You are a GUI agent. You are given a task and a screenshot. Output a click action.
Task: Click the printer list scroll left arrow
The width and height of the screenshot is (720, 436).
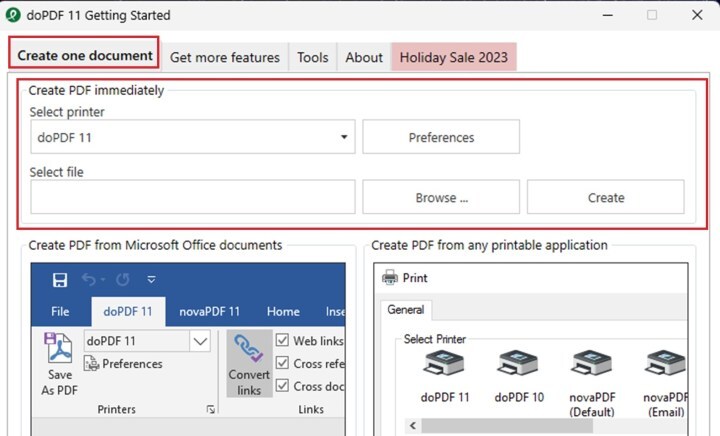(413, 425)
